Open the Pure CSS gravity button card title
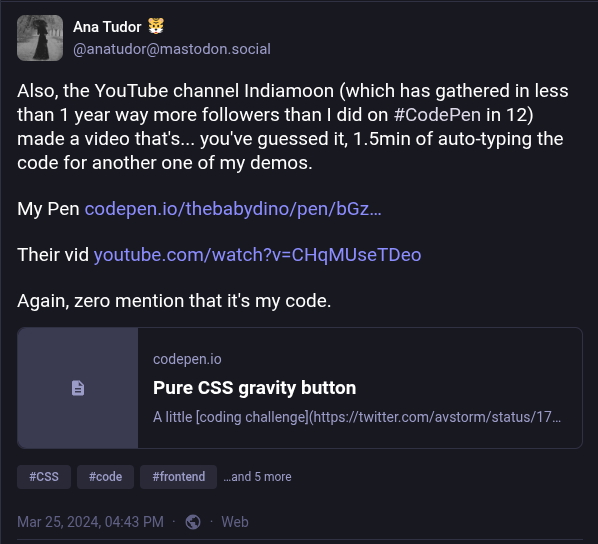Image resolution: width=598 pixels, height=544 pixels. pyautogui.click(x=254, y=388)
